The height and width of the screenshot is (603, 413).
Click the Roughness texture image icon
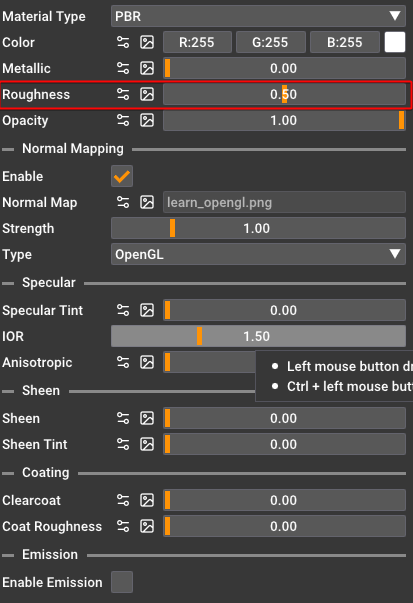(x=147, y=94)
